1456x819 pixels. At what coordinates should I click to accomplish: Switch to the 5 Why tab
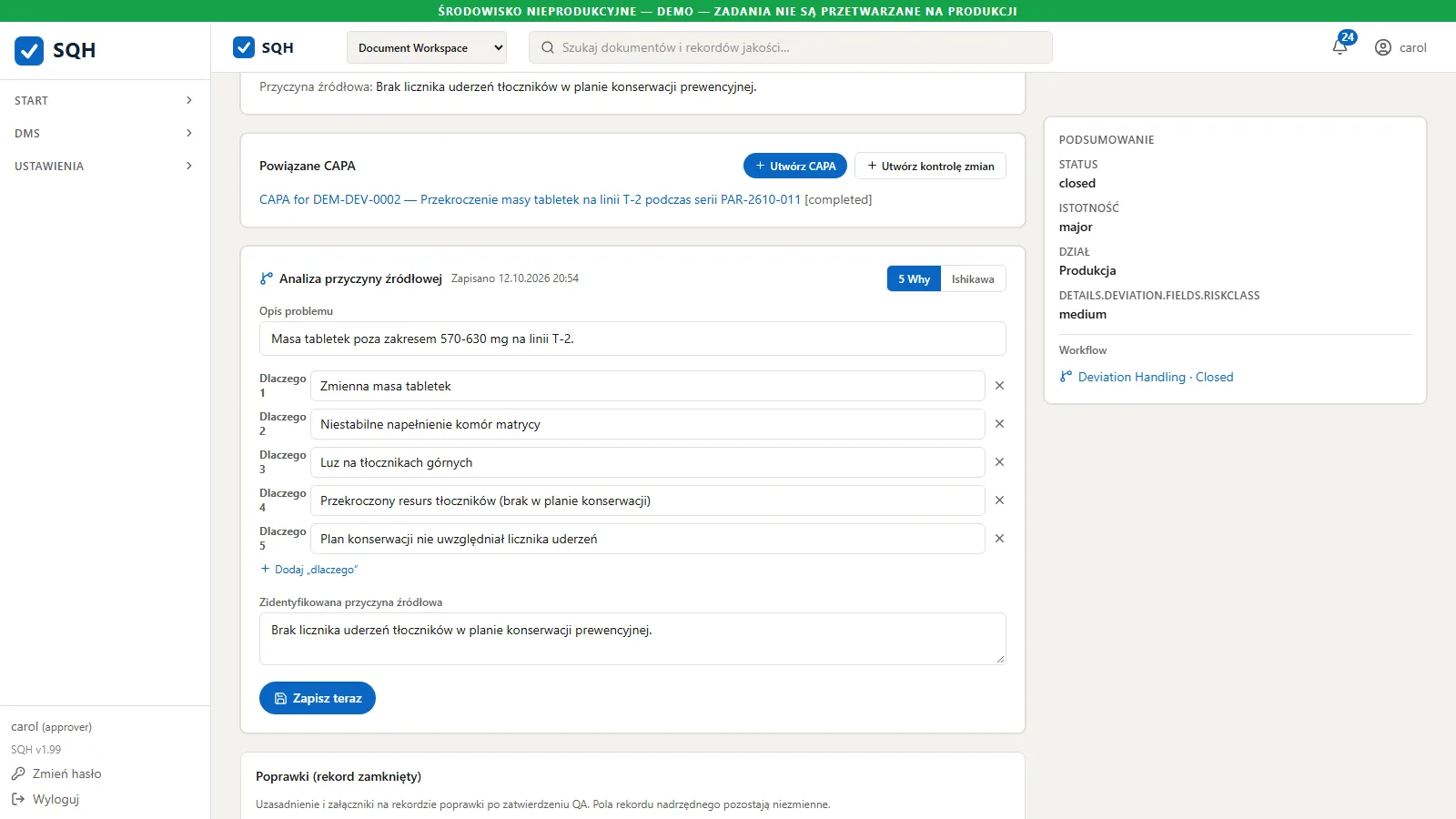click(914, 279)
